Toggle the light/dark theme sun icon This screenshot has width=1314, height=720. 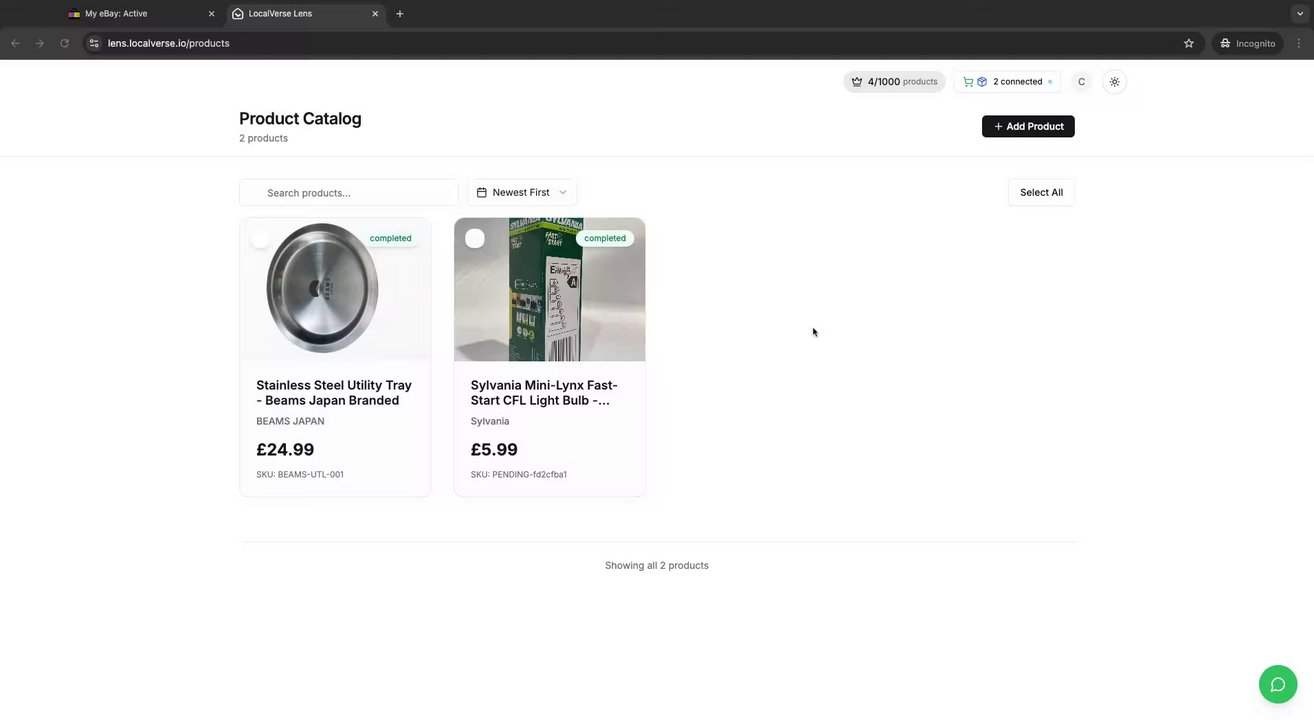(x=1115, y=82)
